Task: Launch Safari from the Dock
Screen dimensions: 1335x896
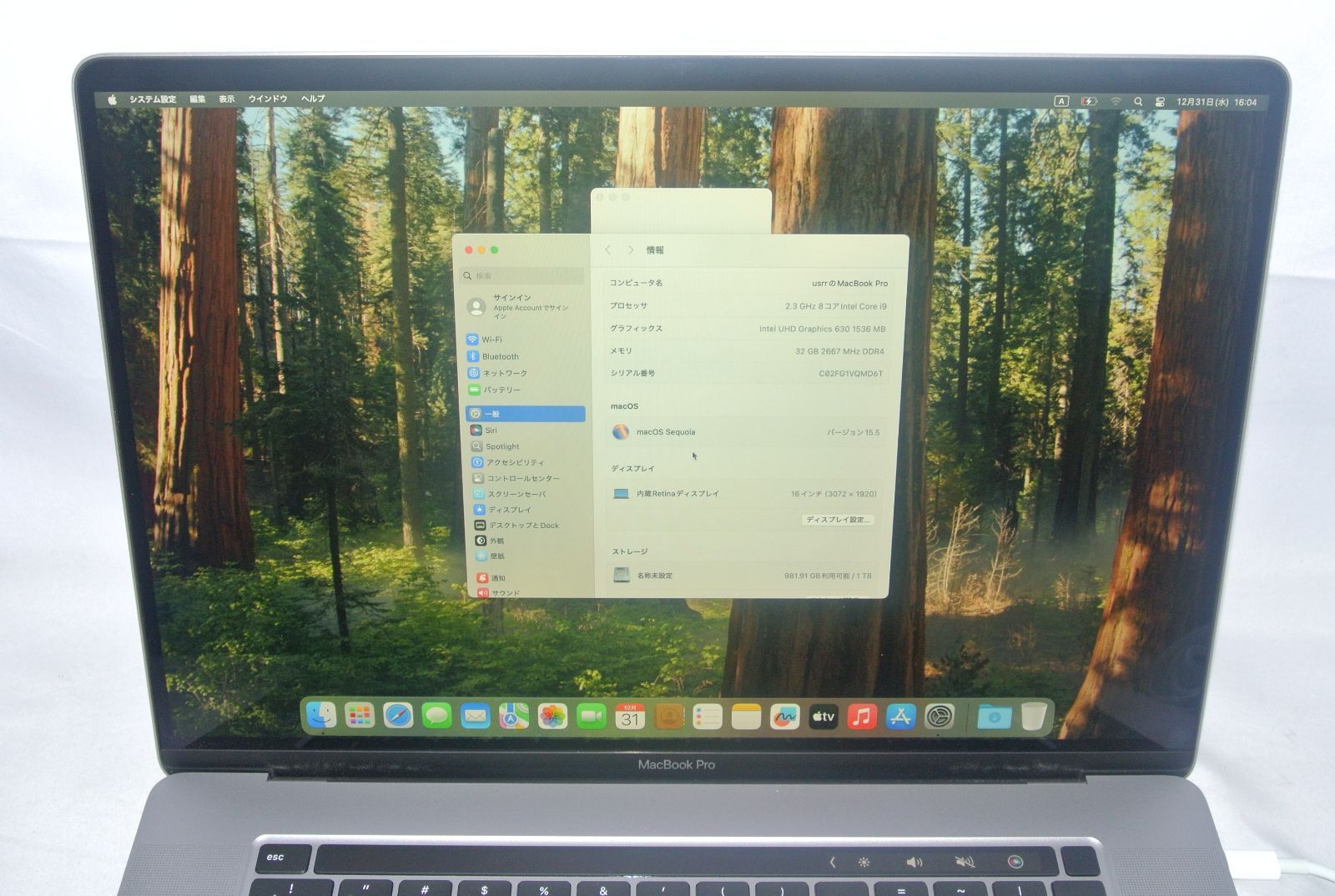Action: click(x=398, y=716)
